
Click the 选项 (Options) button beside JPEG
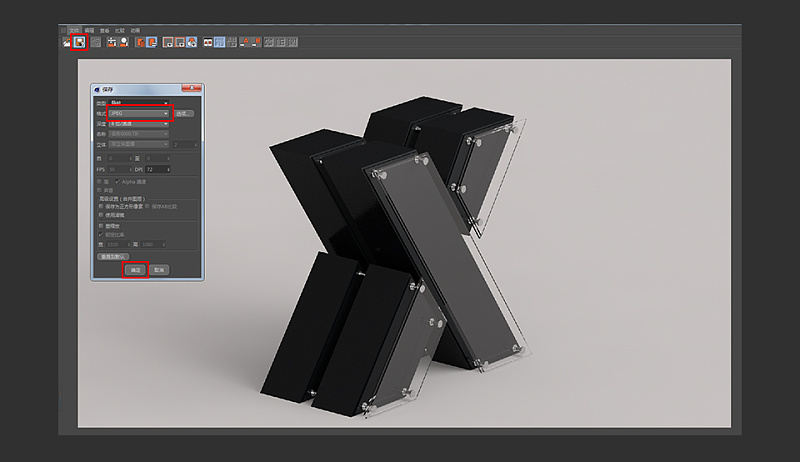coord(183,113)
